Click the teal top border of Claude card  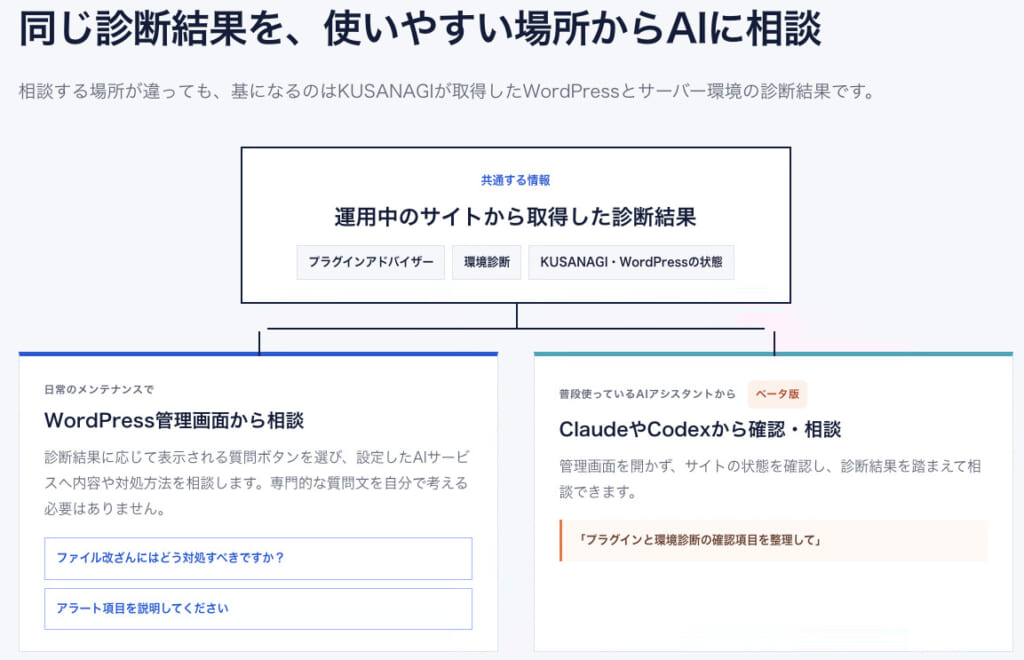pos(773,354)
